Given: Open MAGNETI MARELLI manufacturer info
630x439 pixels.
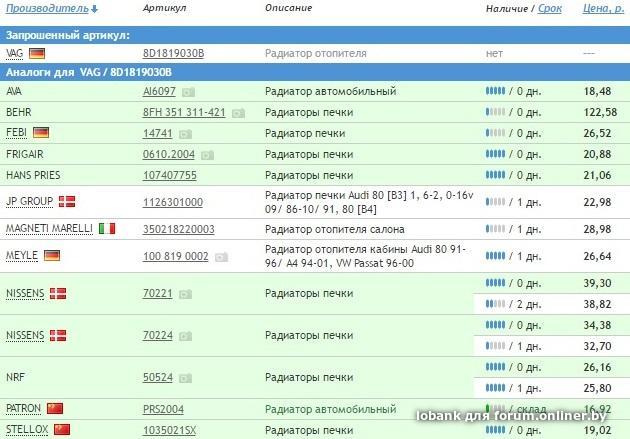Looking at the screenshot, I should click(x=49, y=229).
